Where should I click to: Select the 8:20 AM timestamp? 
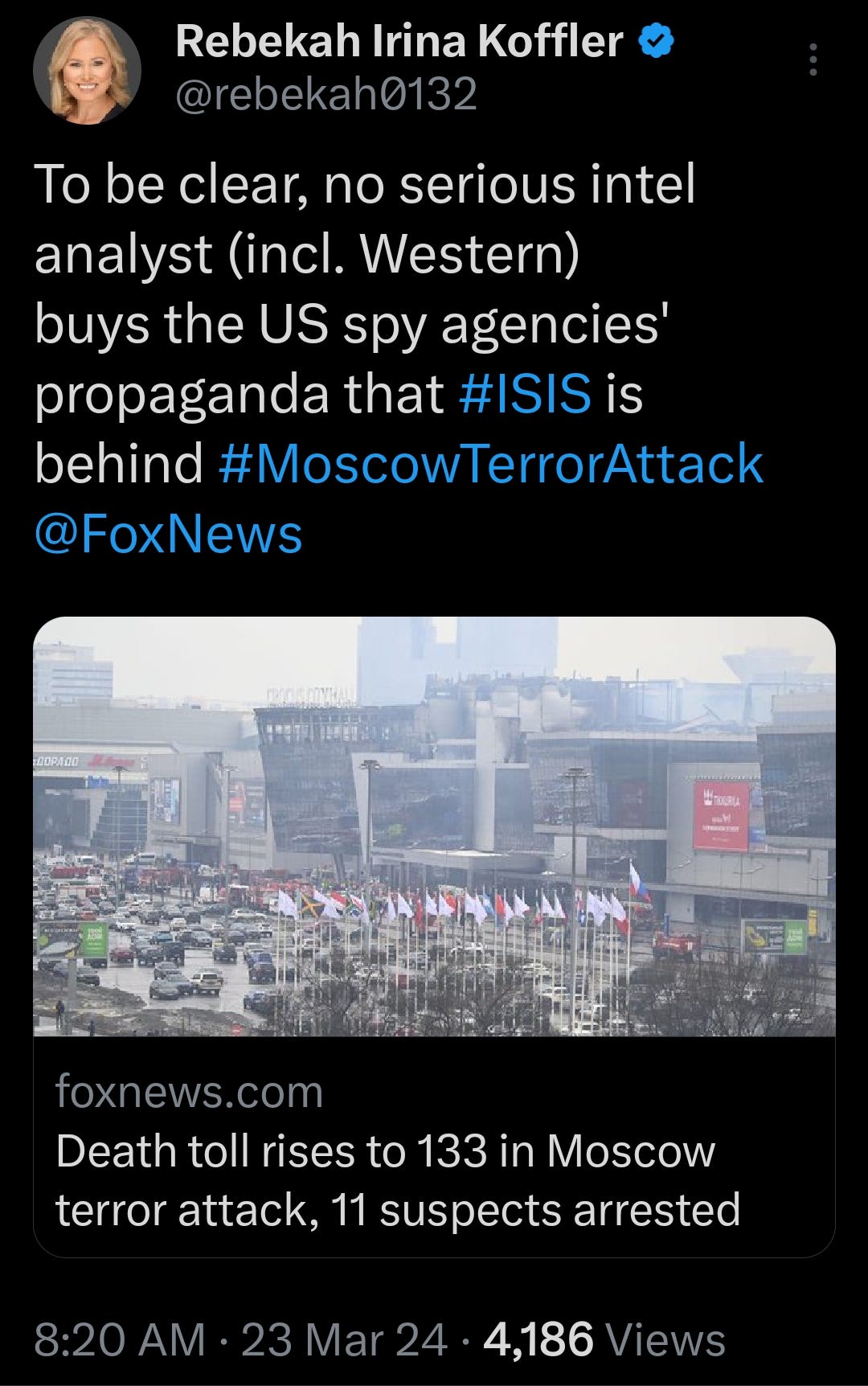click(x=120, y=1340)
